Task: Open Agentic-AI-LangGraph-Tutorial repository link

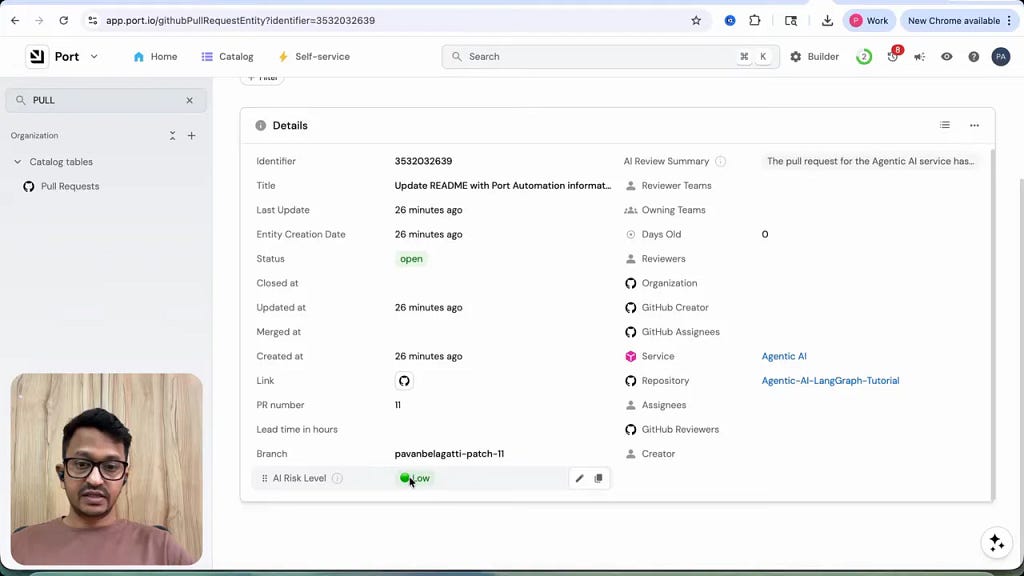Action: 830,381
